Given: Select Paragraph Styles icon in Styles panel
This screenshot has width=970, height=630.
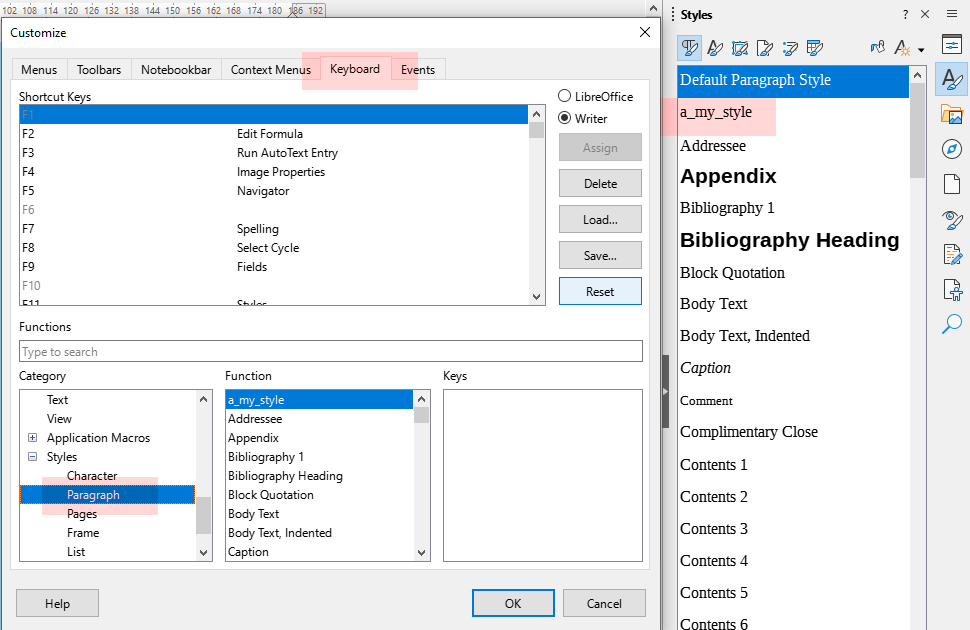Looking at the screenshot, I should [690, 48].
